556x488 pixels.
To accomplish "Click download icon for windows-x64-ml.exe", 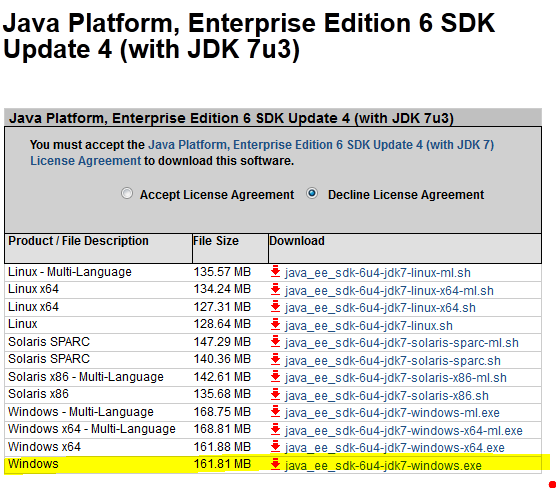I will pos(276,429).
